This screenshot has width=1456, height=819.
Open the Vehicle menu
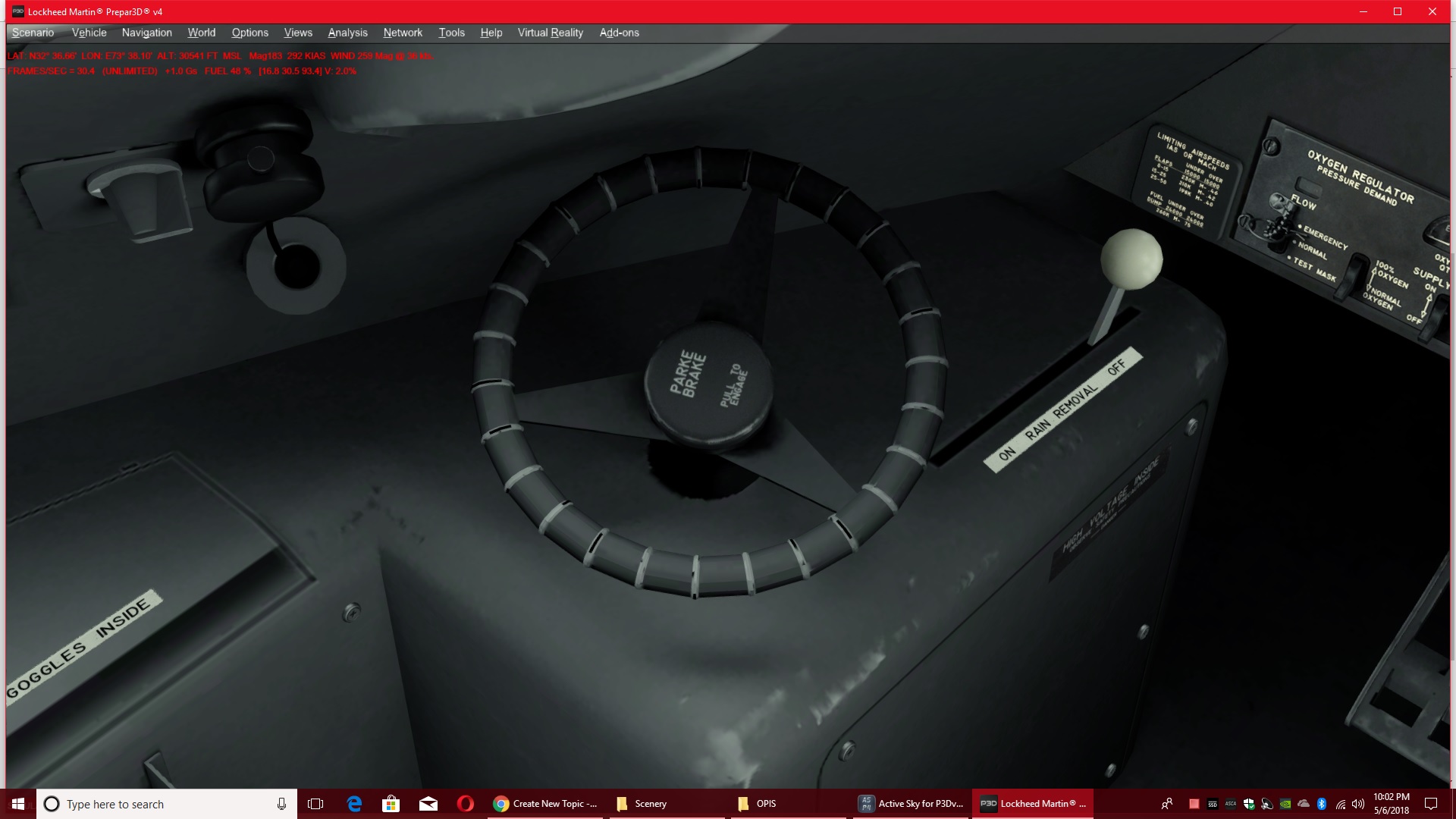click(89, 33)
